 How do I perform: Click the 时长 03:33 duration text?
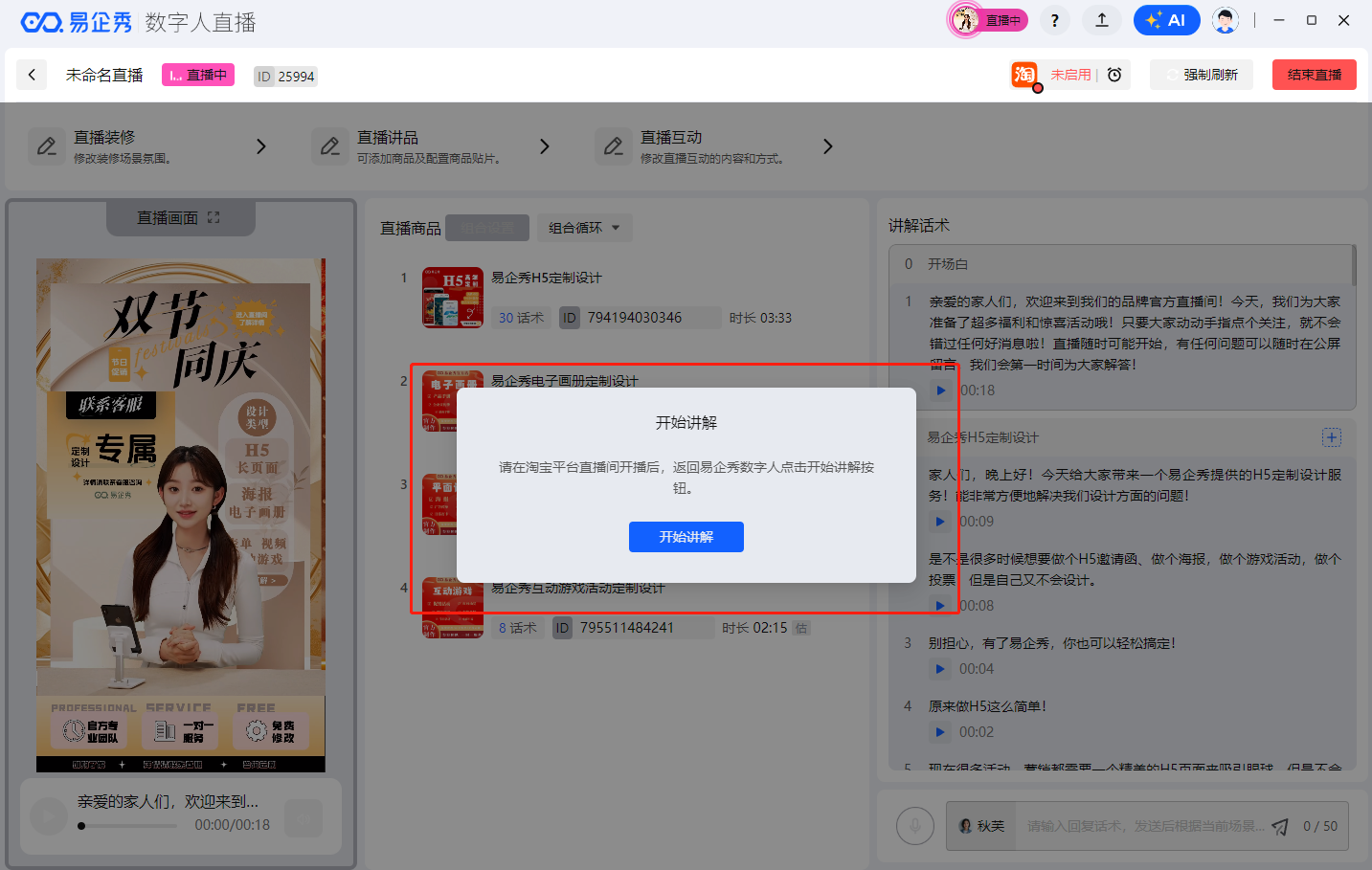[x=760, y=318]
